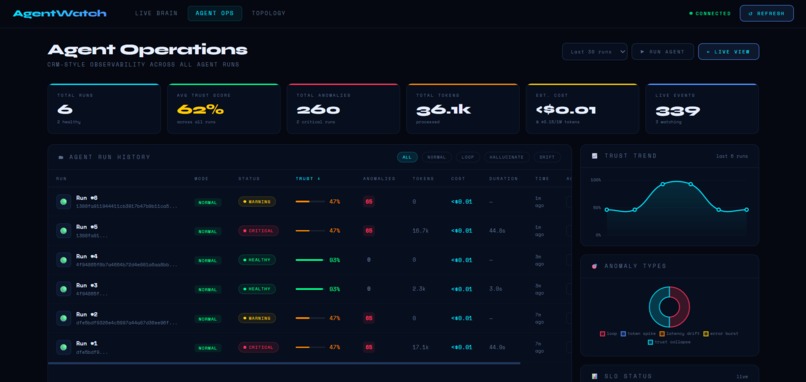This screenshot has height=382, width=806.
Task: Open the Live View button
Action: tap(728, 51)
